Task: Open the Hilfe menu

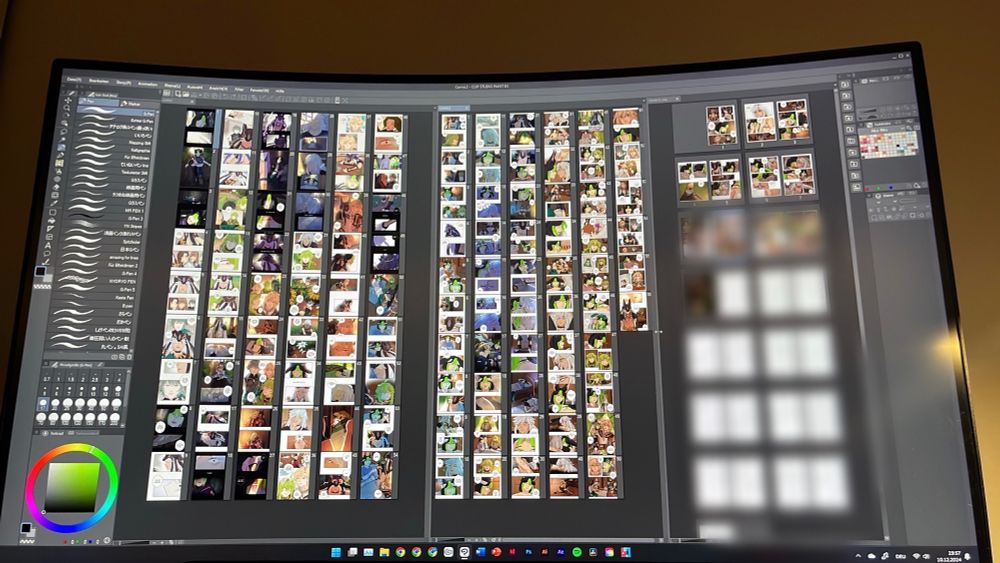Action: (279, 91)
